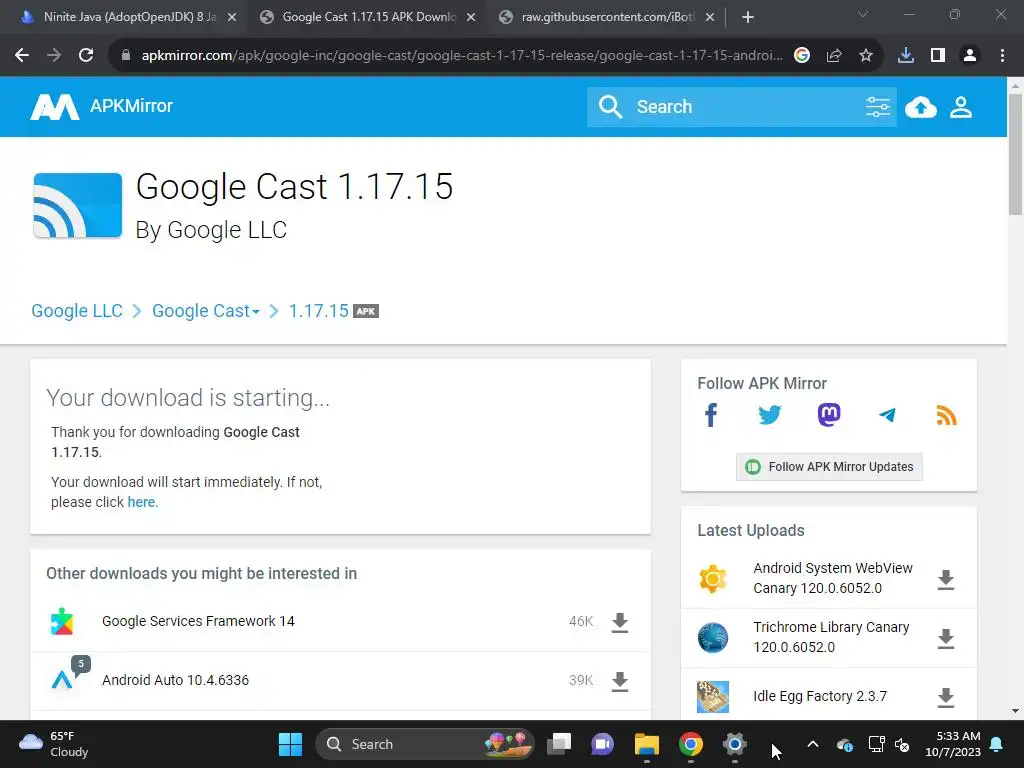Viewport: 1024px width, 768px height.
Task: Click the APKMirror search field
Action: (744, 106)
